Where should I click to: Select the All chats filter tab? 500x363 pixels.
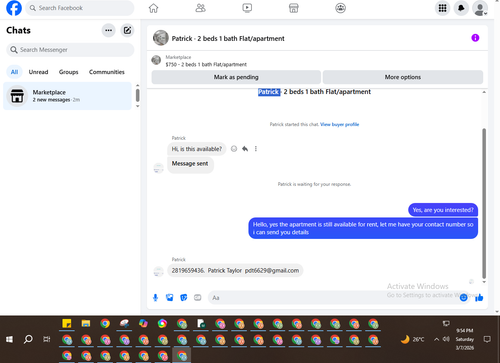(14, 72)
